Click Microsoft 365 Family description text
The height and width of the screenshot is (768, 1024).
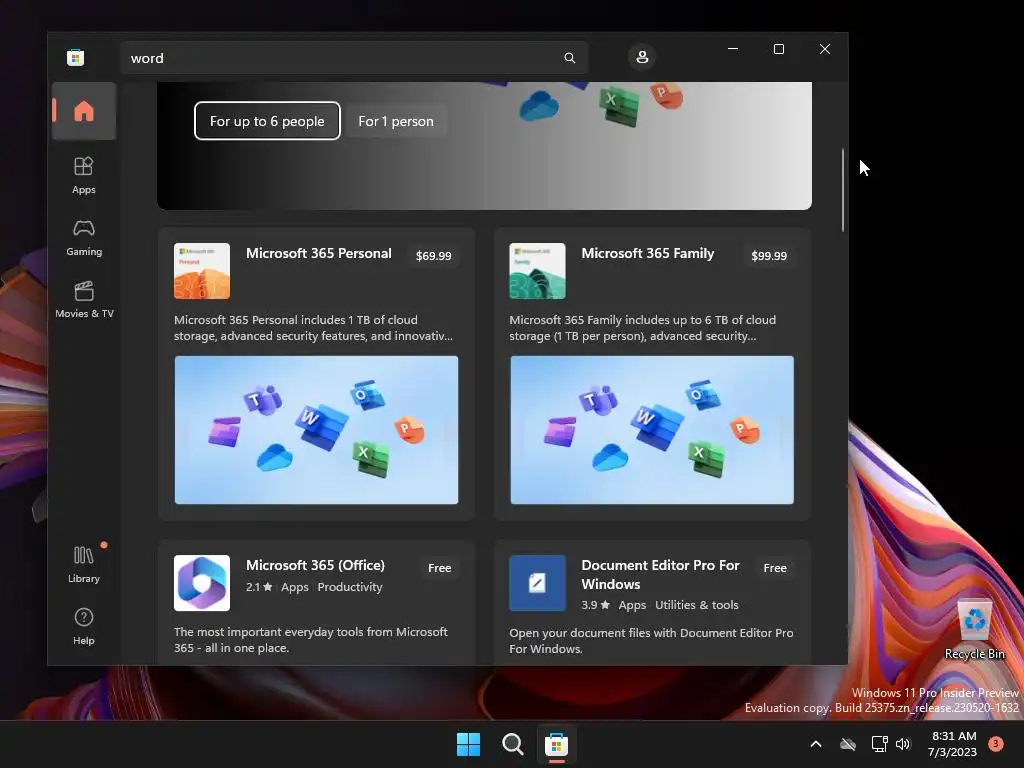click(643, 328)
